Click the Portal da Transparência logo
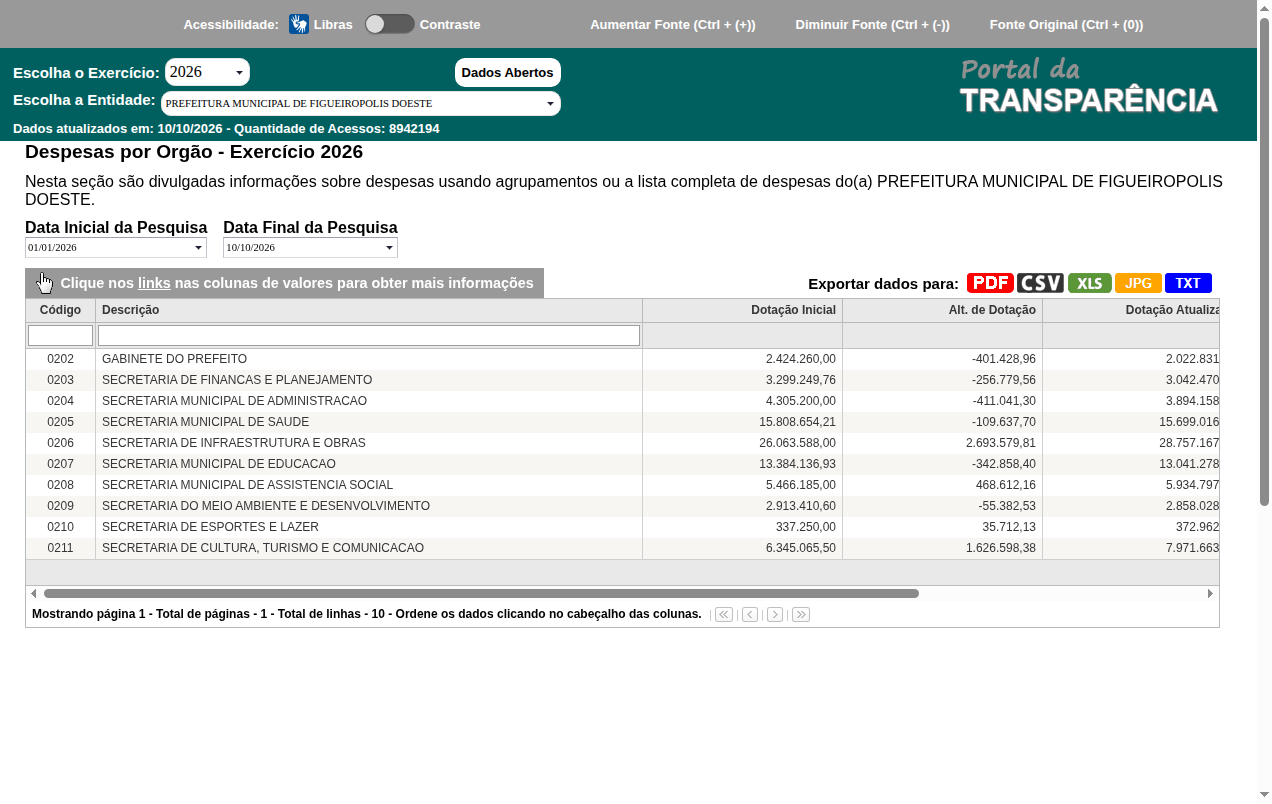 (1088, 86)
